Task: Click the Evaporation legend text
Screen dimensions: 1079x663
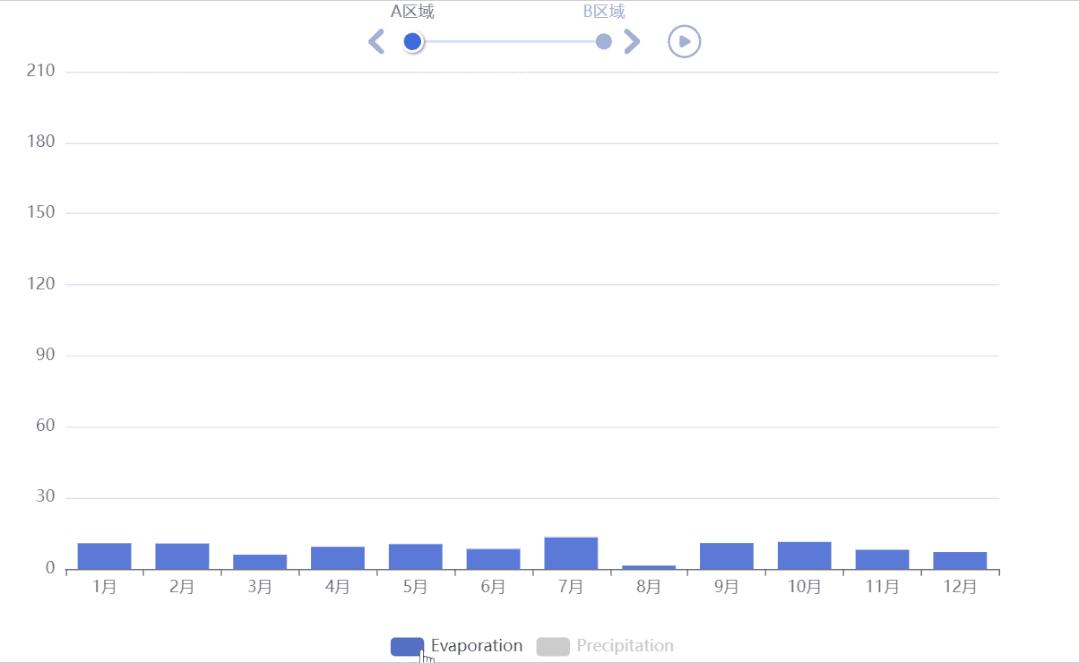Action: [476, 646]
